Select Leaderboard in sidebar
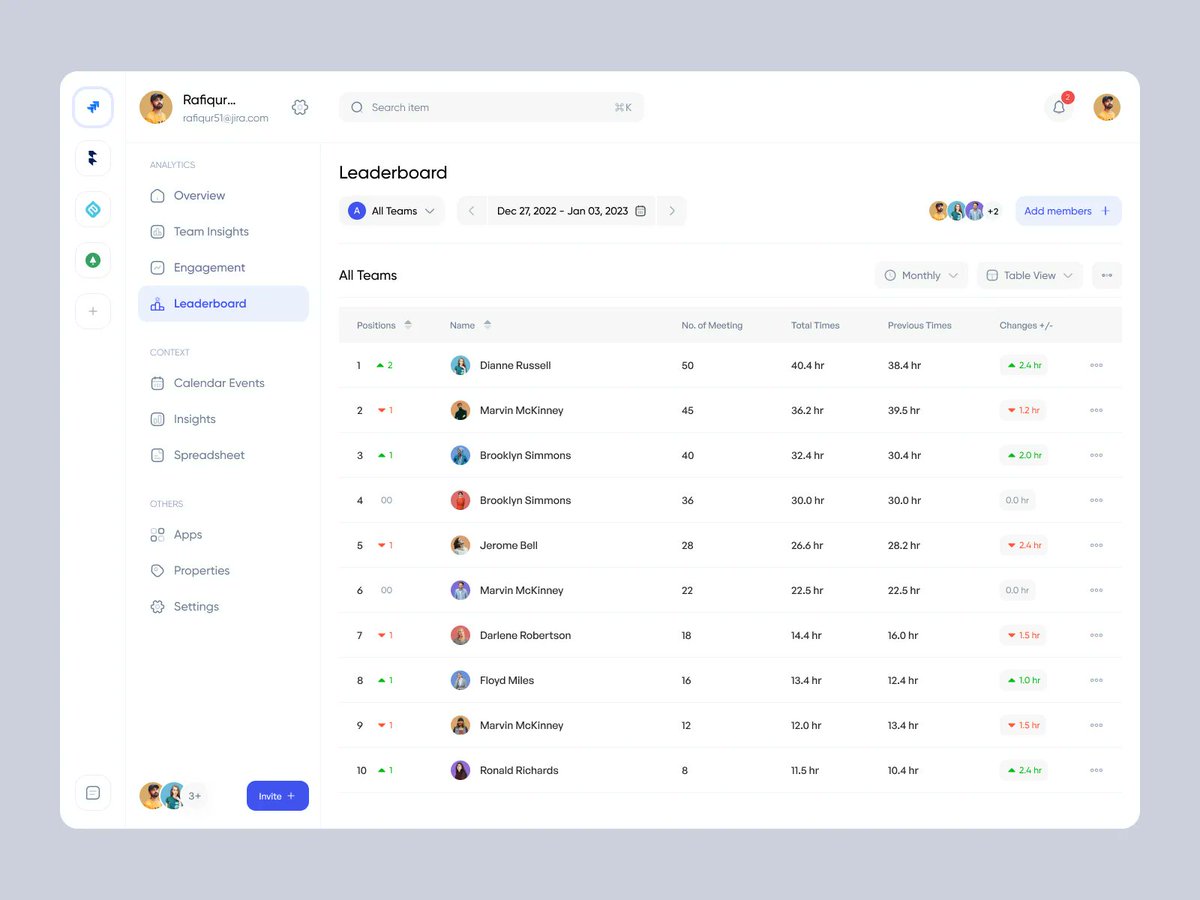This screenshot has width=1200, height=900. coord(223,304)
